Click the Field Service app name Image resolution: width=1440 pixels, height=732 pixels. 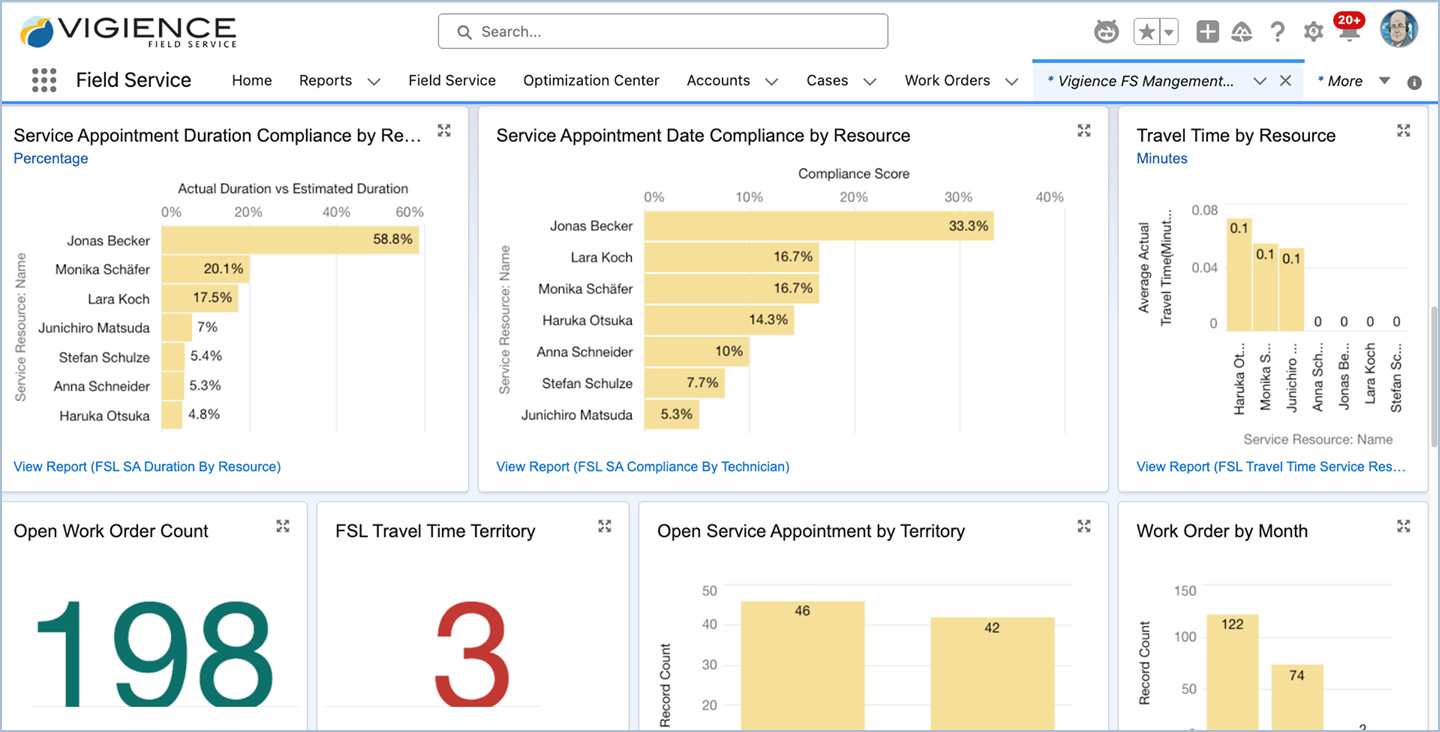coord(133,80)
